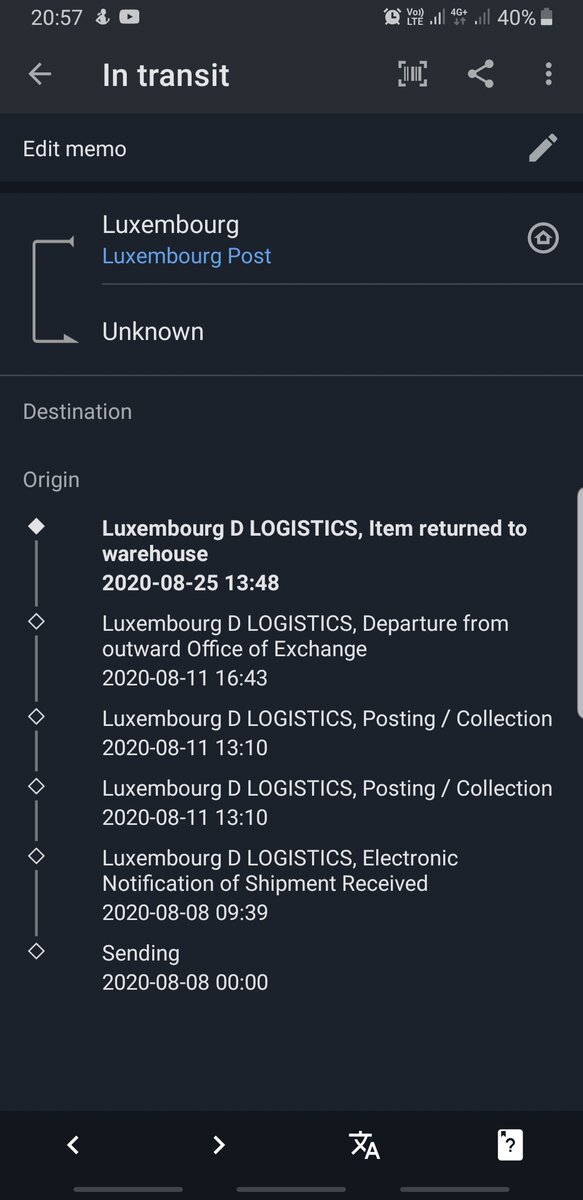This screenshot has width=583, height=1200.
Task: Open the question-mark help card icon
Action: 510,1145
